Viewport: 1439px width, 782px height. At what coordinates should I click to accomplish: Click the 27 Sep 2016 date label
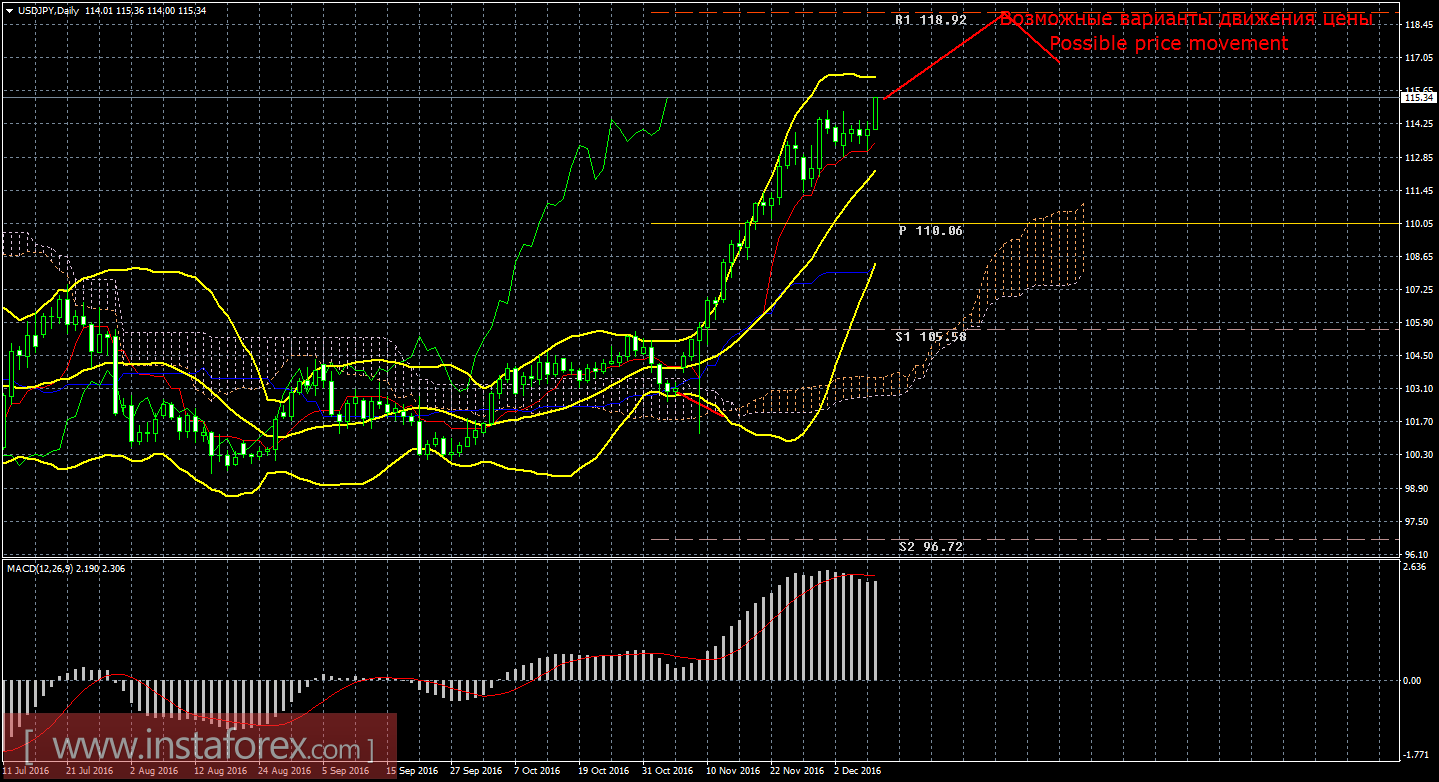(x=475, y=771)
